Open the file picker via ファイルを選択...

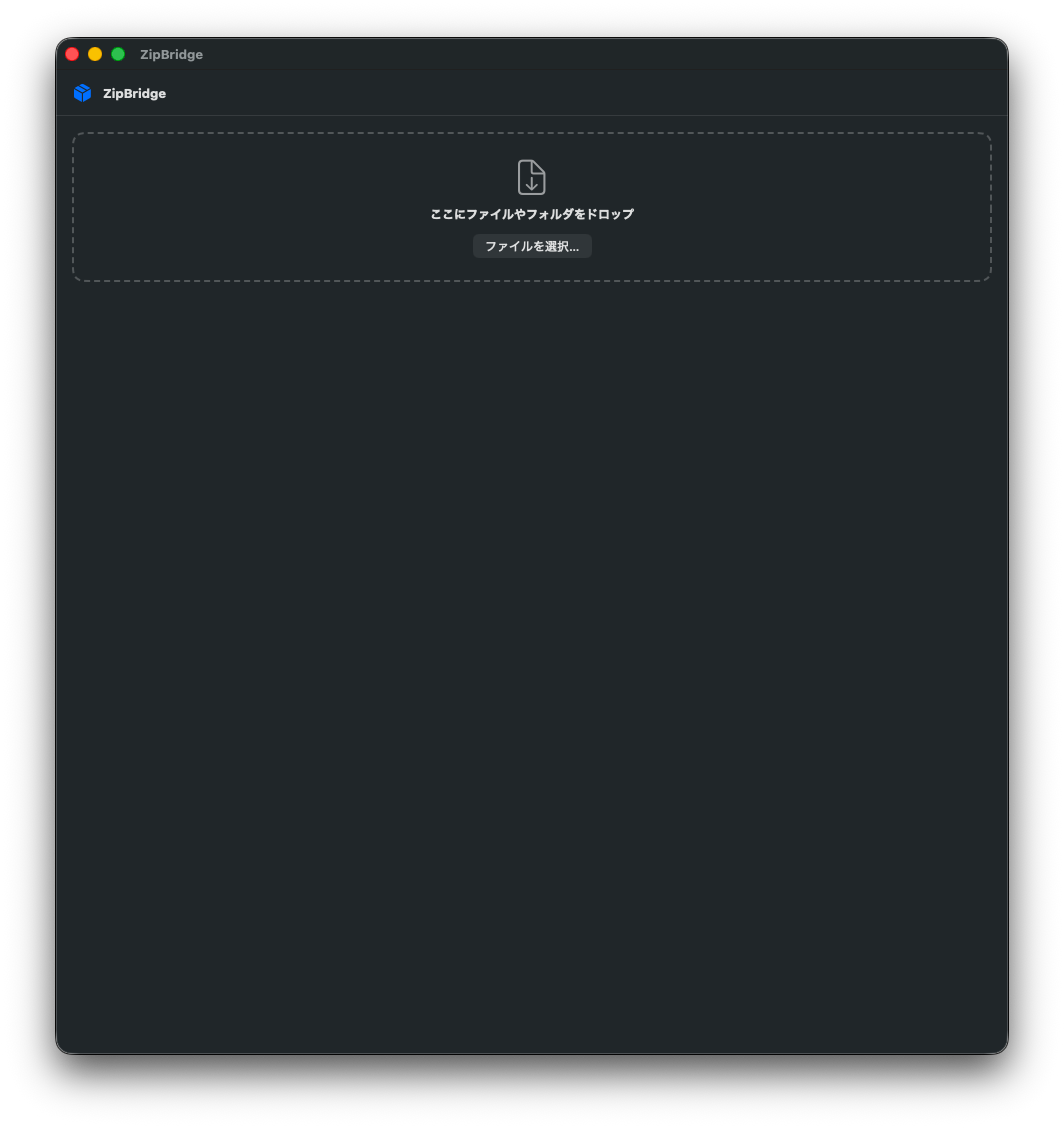tap(532, 246)
